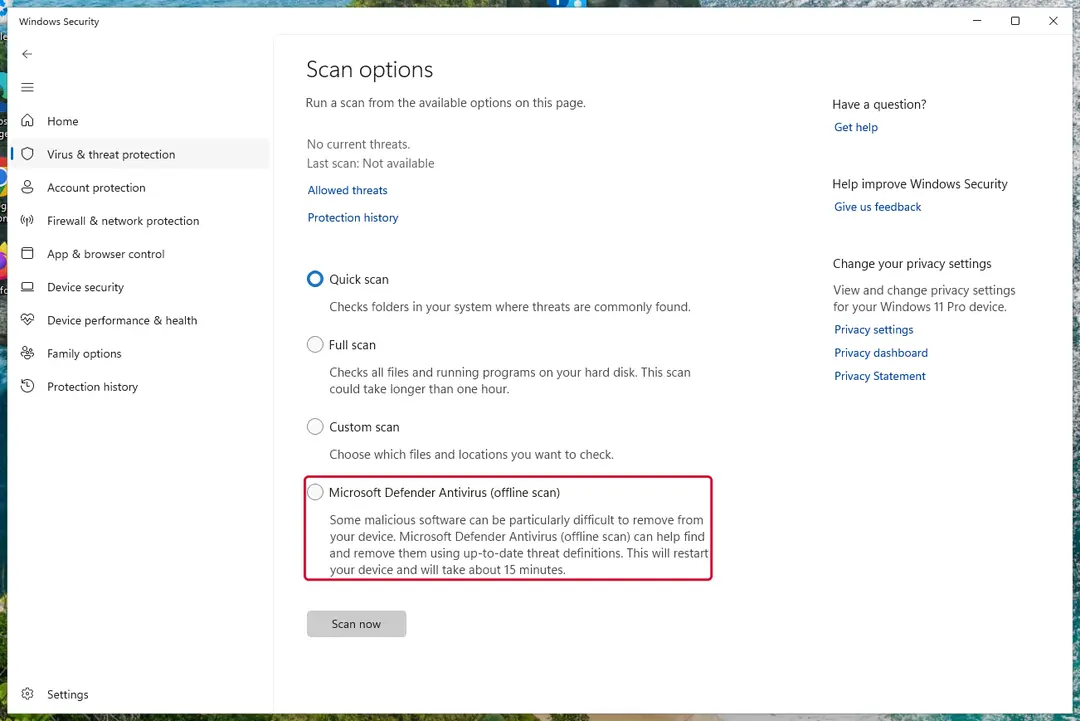This screenshot has height=721, width=1080.
Task: Maximize the Windows Security window
Action: click(1015, 21)
